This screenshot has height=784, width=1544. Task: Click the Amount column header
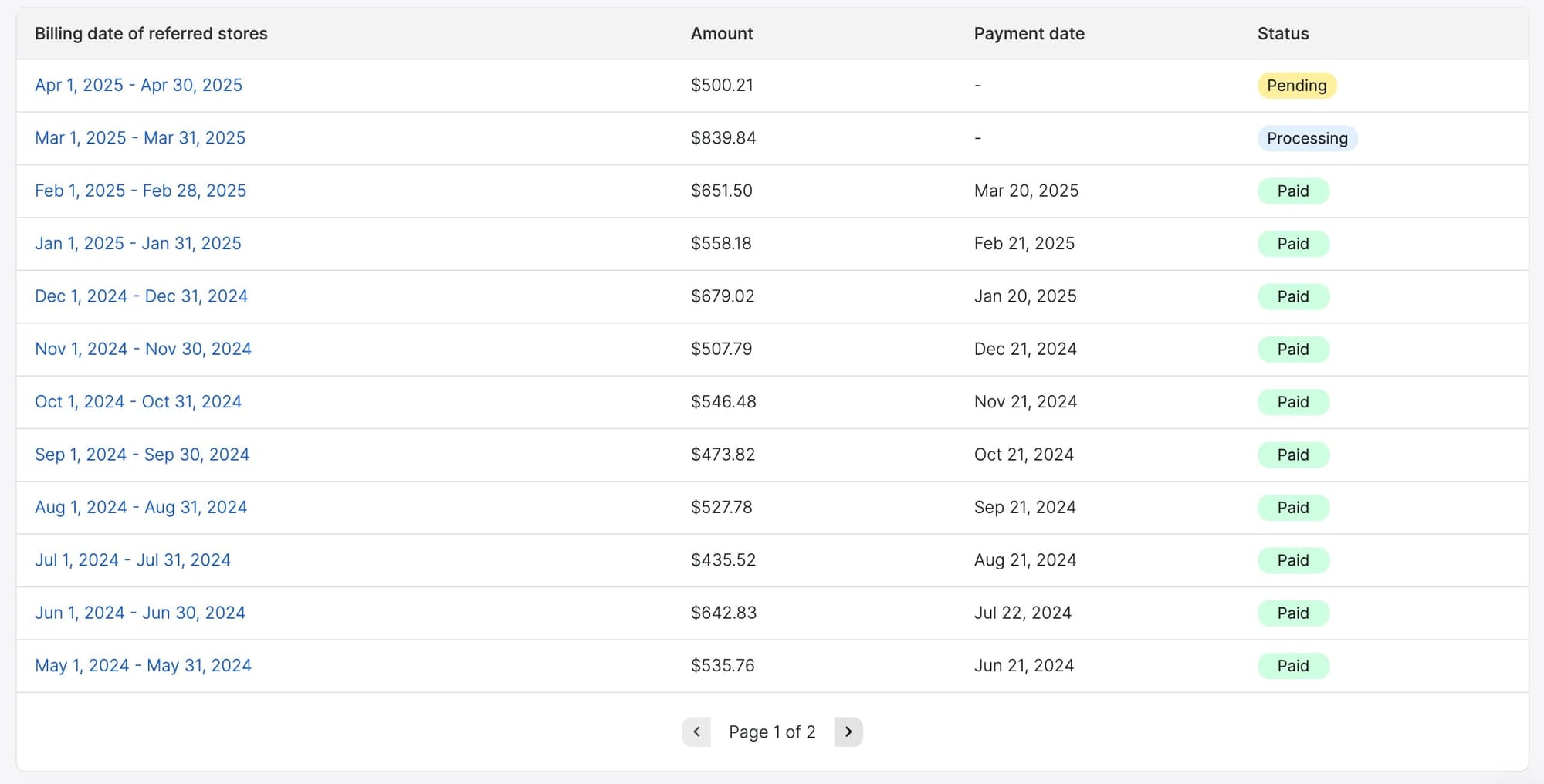click(722, 34)
